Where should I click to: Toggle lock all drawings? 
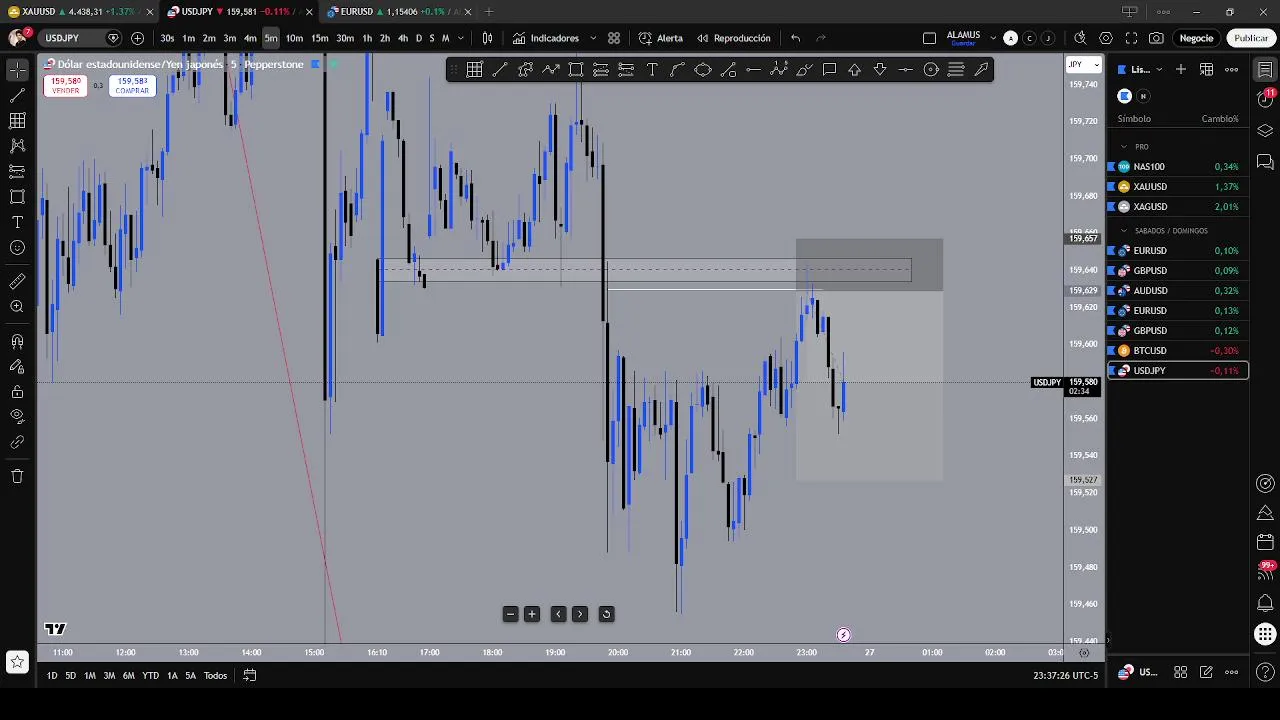point(17,392)
